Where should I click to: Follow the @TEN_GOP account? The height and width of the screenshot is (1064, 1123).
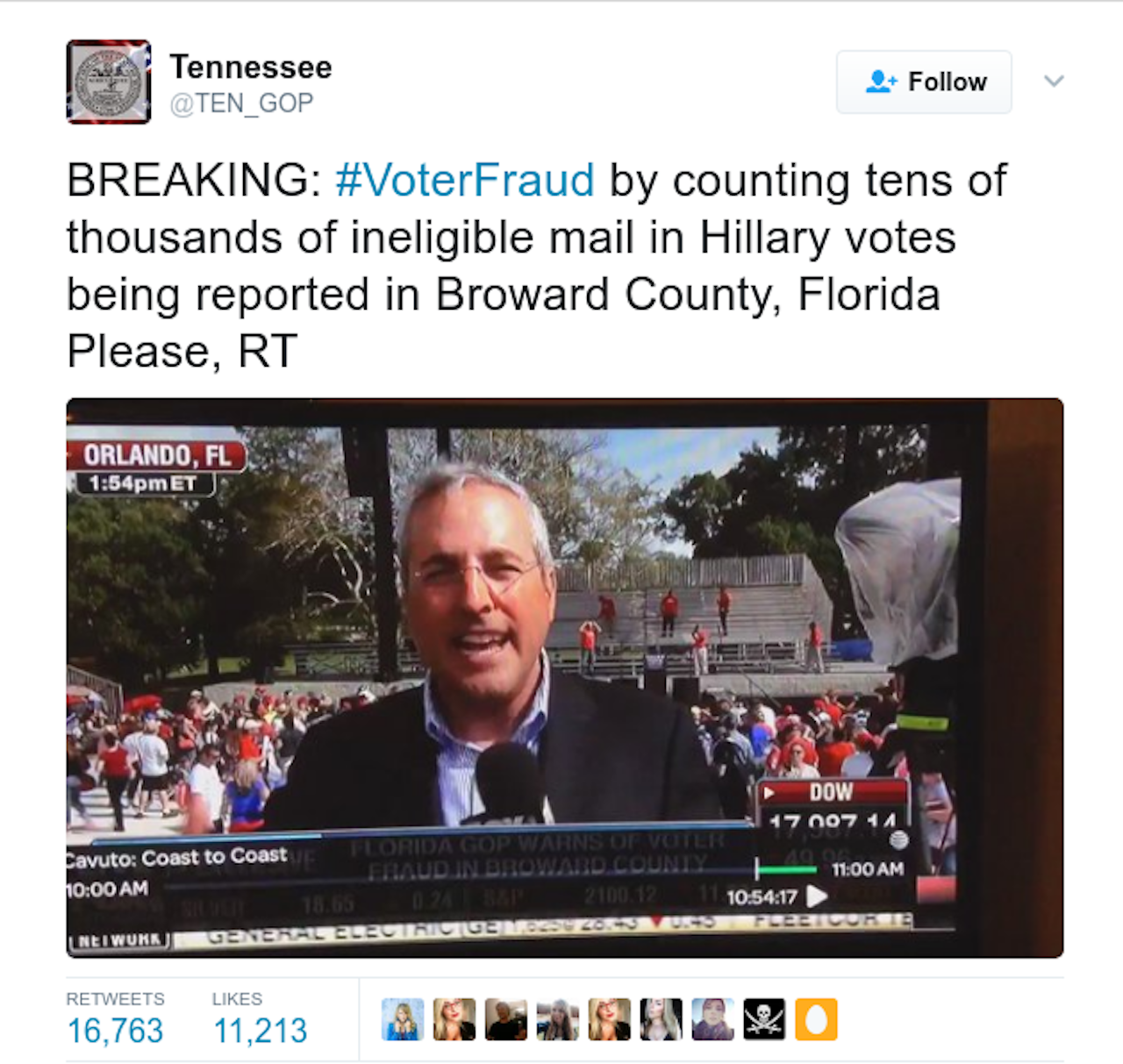point(924,82)
